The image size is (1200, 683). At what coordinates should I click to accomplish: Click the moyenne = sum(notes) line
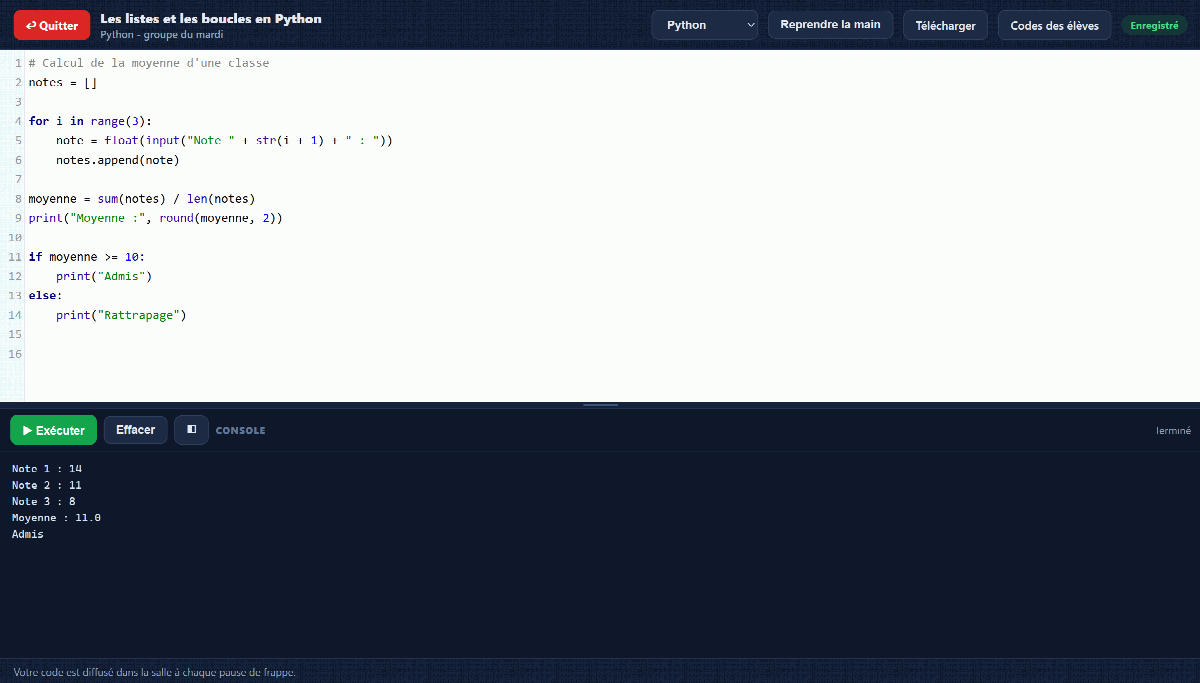coord(142,198)
